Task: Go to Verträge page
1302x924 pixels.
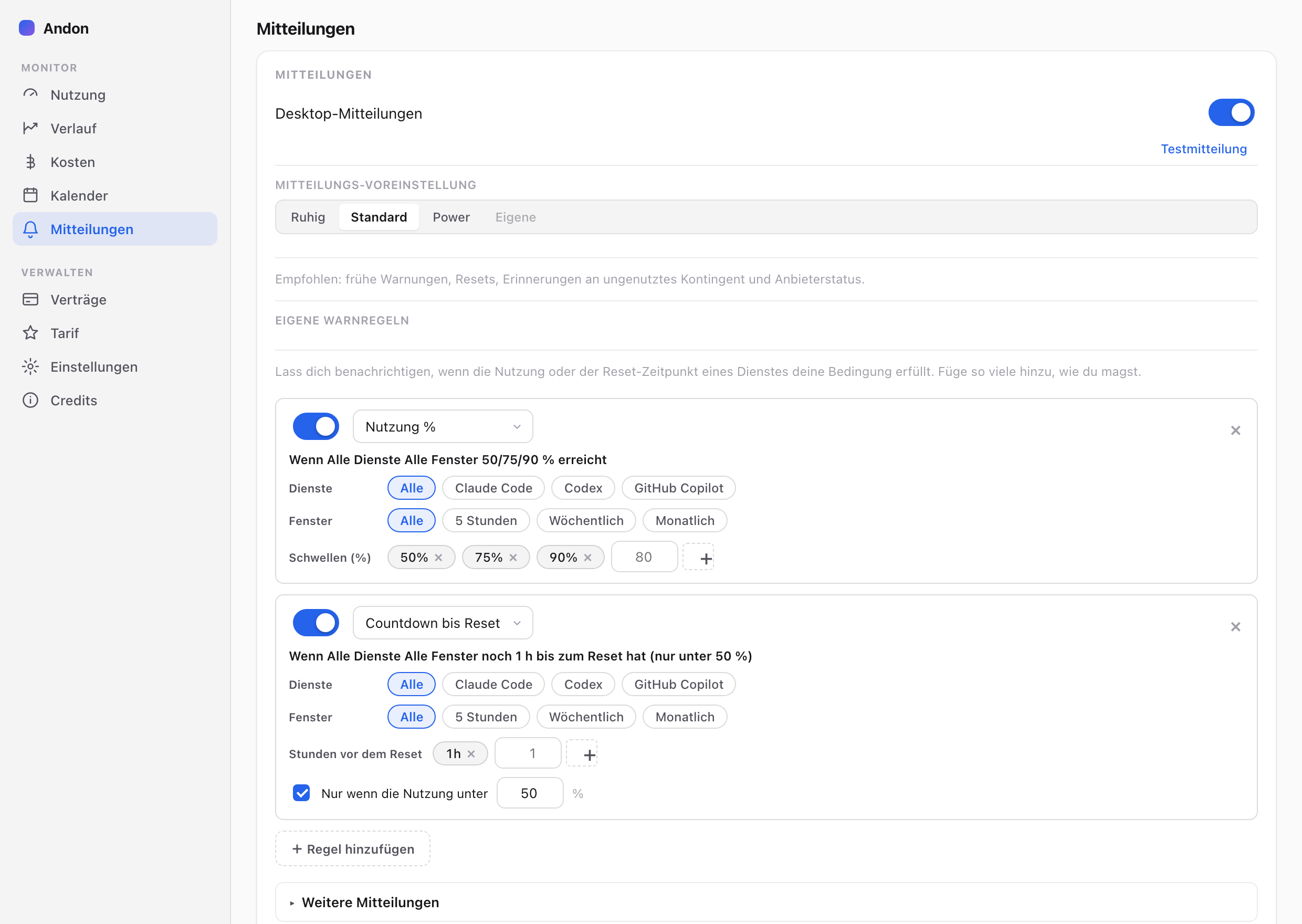Action: click(x=115, y=299)
